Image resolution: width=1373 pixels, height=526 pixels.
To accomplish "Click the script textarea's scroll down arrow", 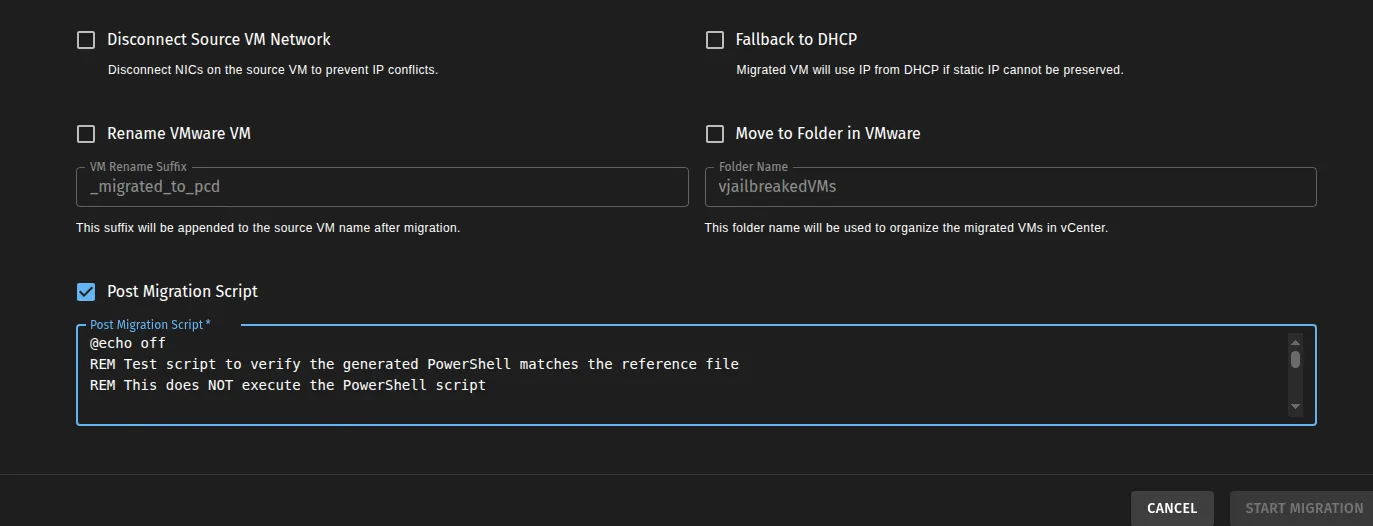I will click(x=1295, y=406).
